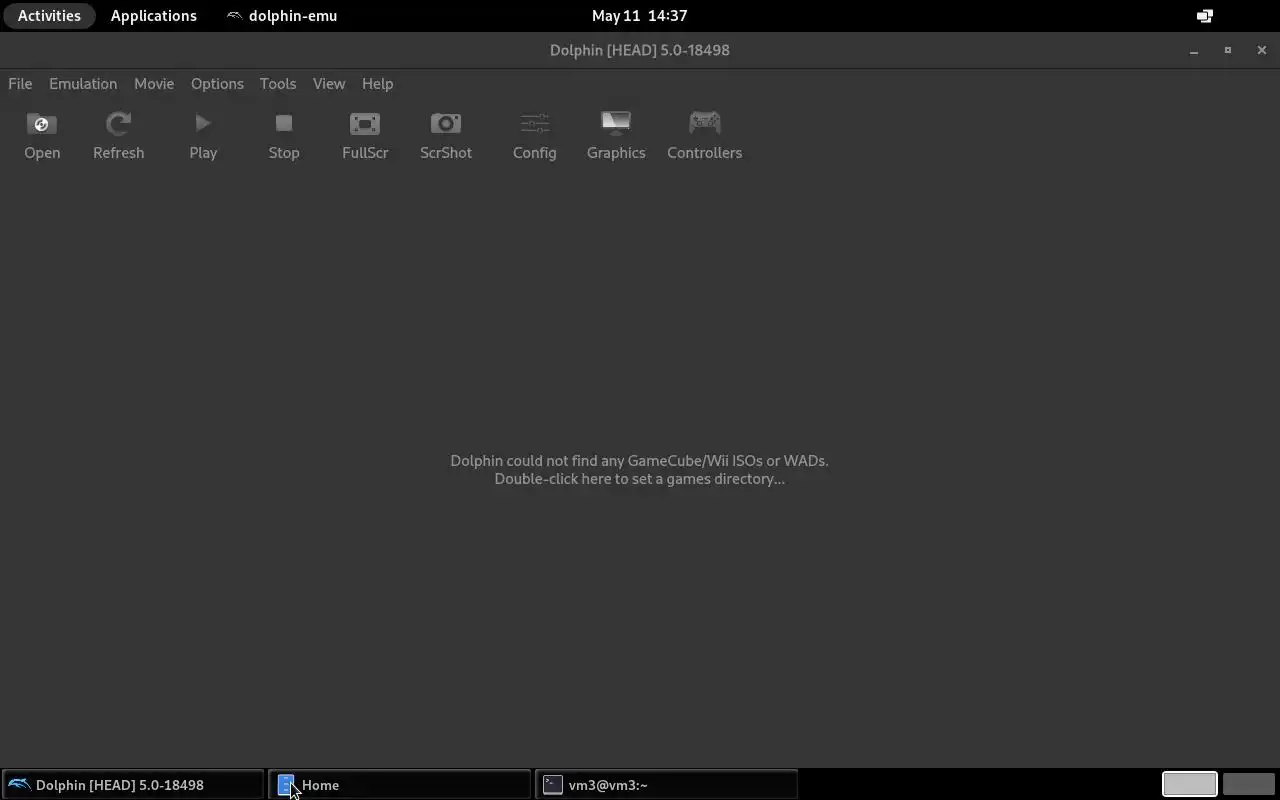The width and height of the screenshot is (1280, 800).
Task: Maximize the Dolphin window
Action: [1228, 50]
